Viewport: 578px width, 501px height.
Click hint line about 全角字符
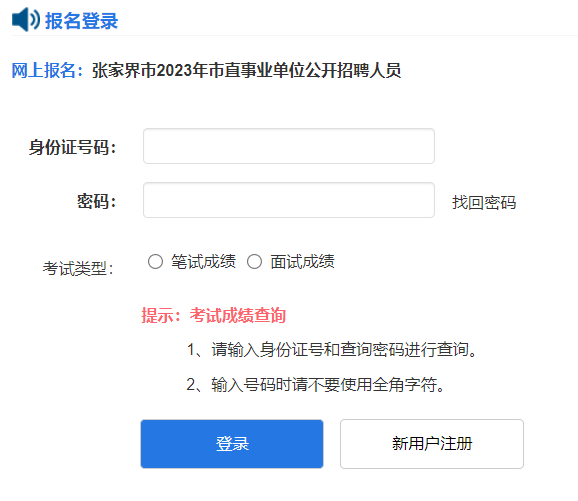coord(316,385)
